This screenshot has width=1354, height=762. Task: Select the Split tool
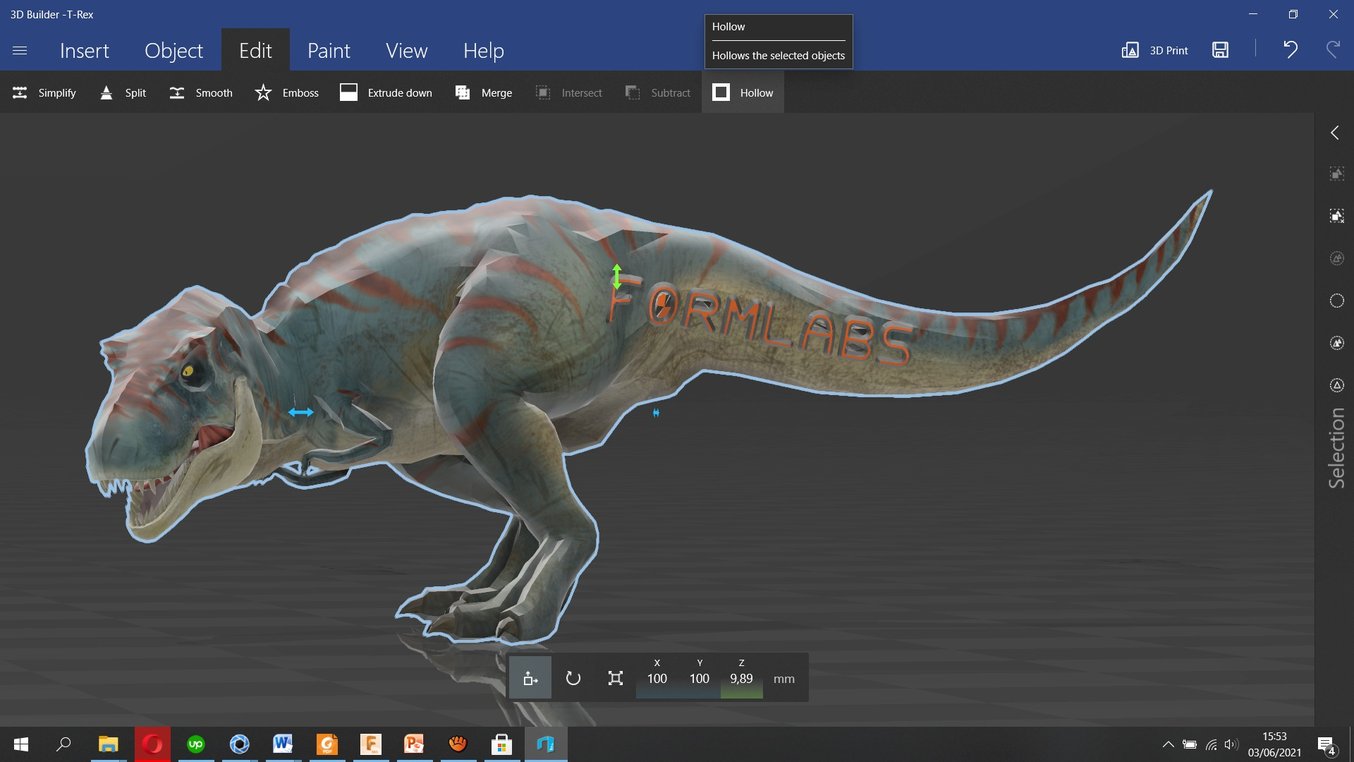tap(122, 92)
